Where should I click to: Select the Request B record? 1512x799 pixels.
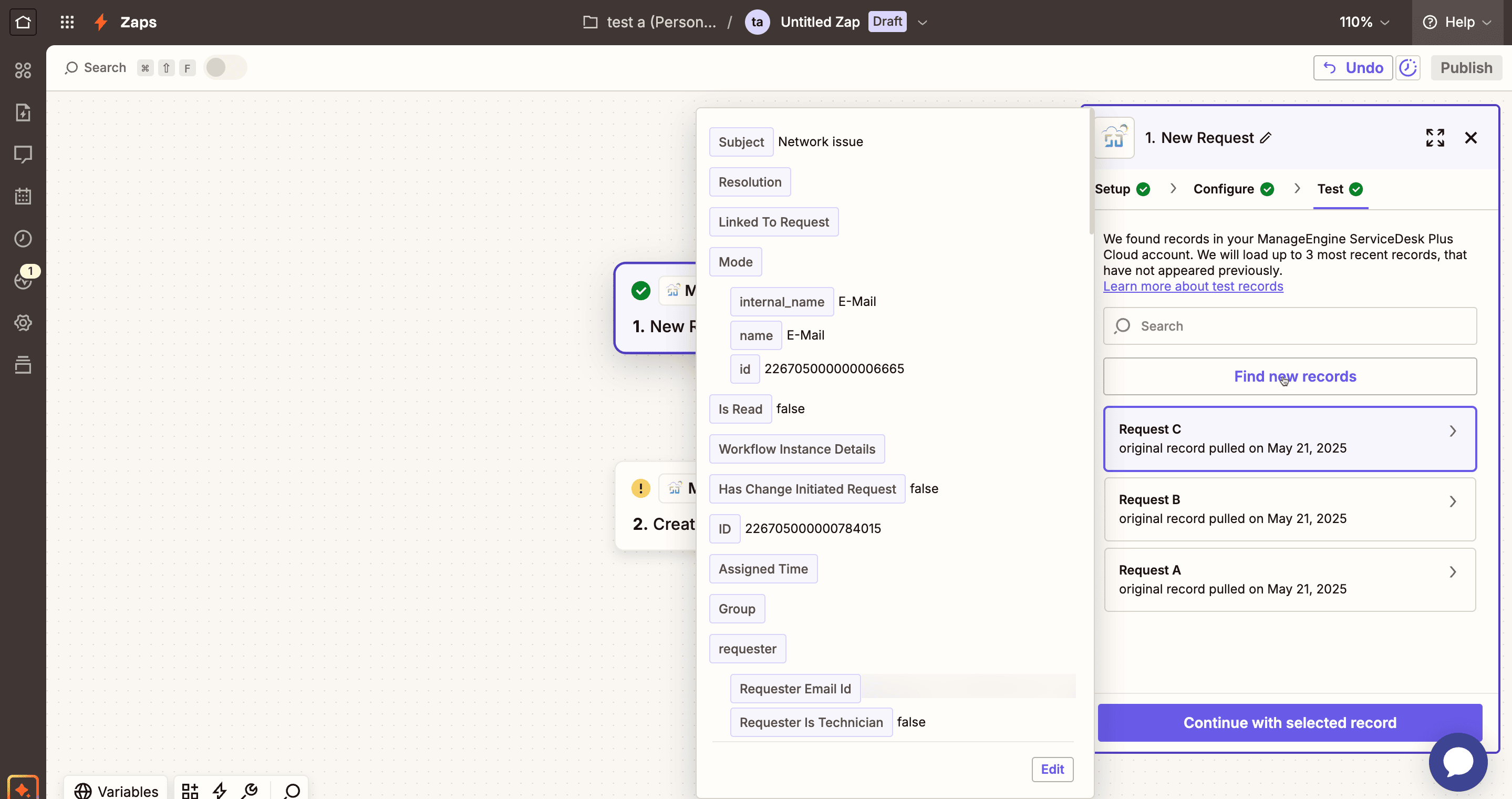[x=1290, y=509]
